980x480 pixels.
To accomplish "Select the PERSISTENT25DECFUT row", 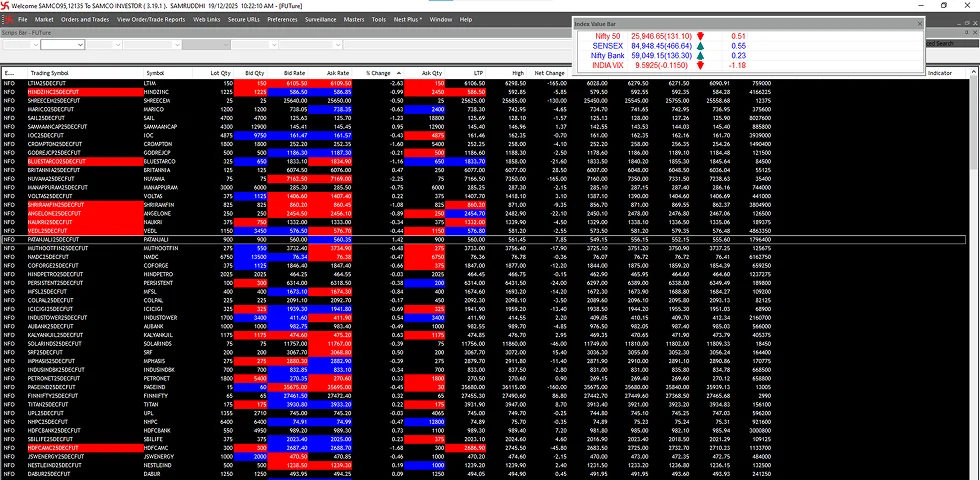I will [485, 282].
